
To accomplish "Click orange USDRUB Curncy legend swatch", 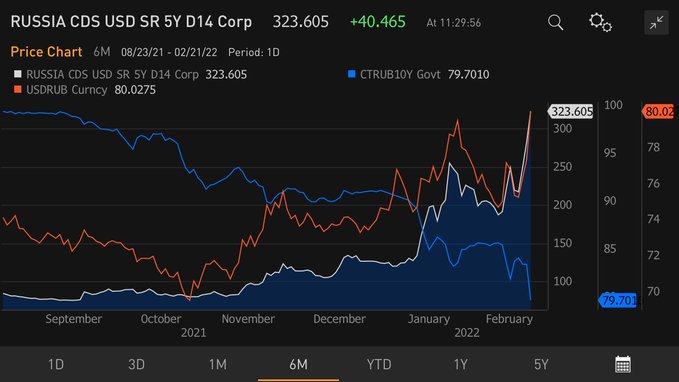I will click(x=18, y=90).
